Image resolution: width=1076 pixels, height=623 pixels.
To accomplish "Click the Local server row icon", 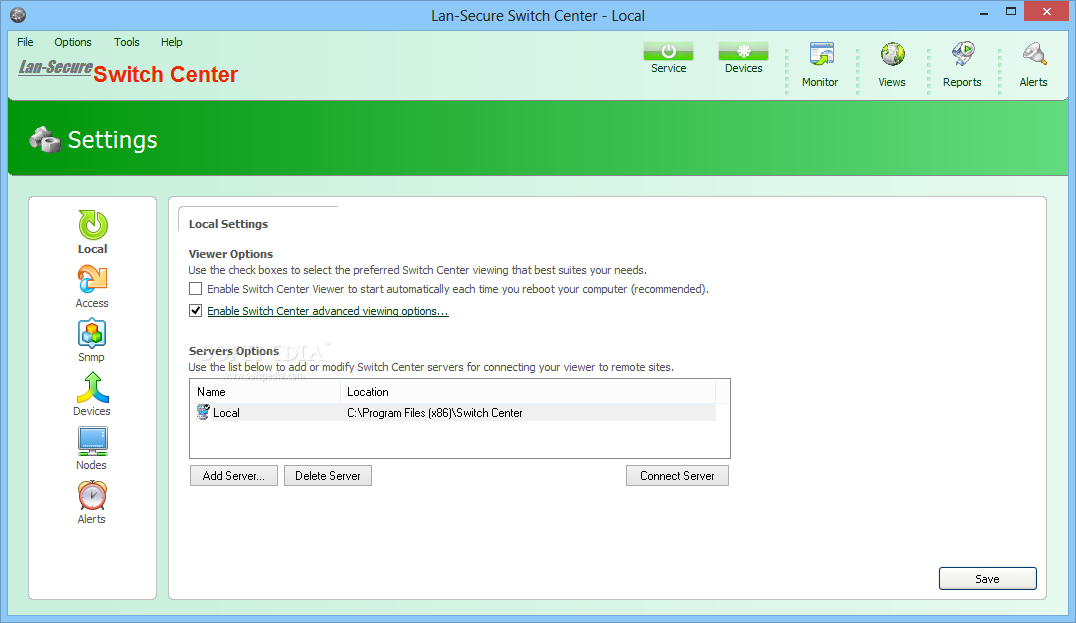I will click(203, 412).
